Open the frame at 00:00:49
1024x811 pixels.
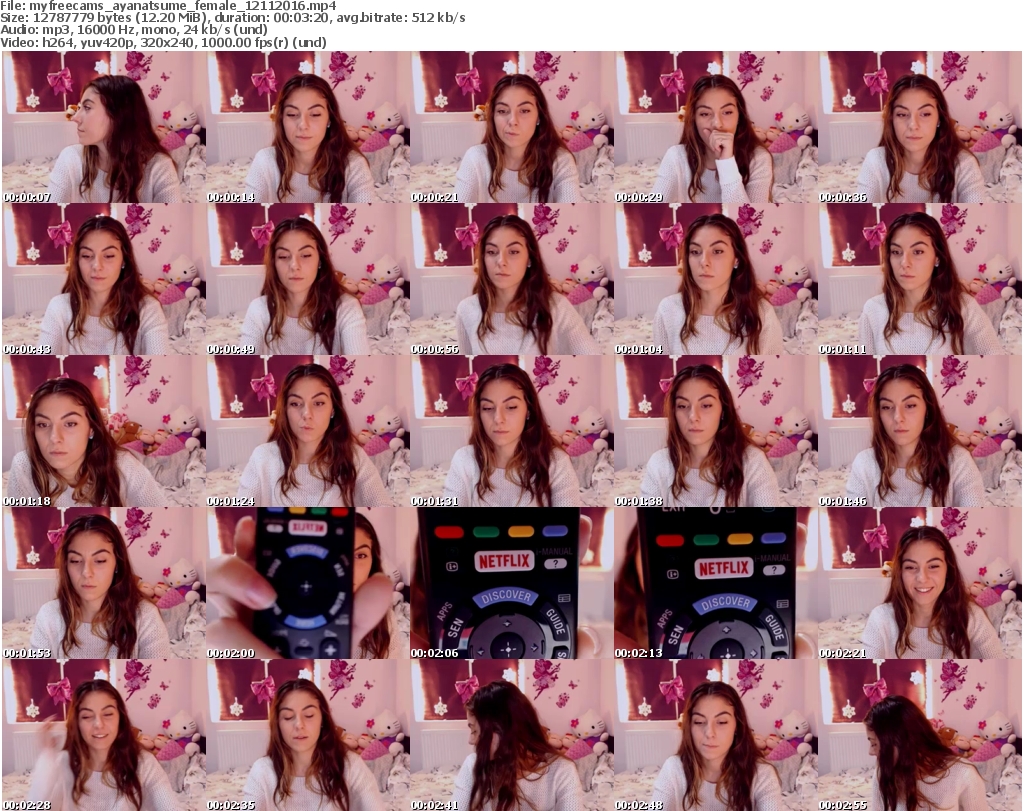(x=308, y=279)
